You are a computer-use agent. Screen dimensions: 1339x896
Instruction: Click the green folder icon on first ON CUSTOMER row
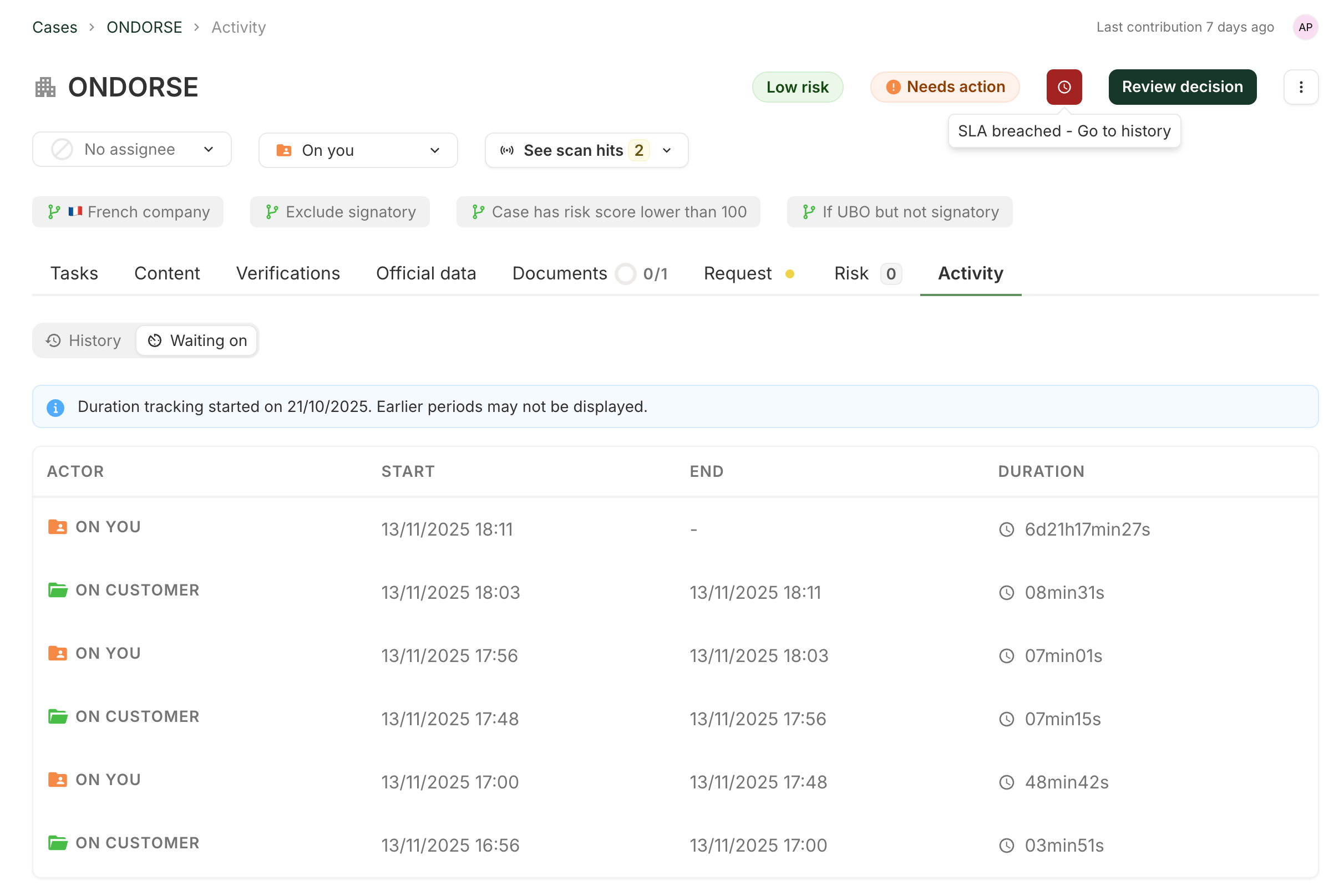coord(58,590)
